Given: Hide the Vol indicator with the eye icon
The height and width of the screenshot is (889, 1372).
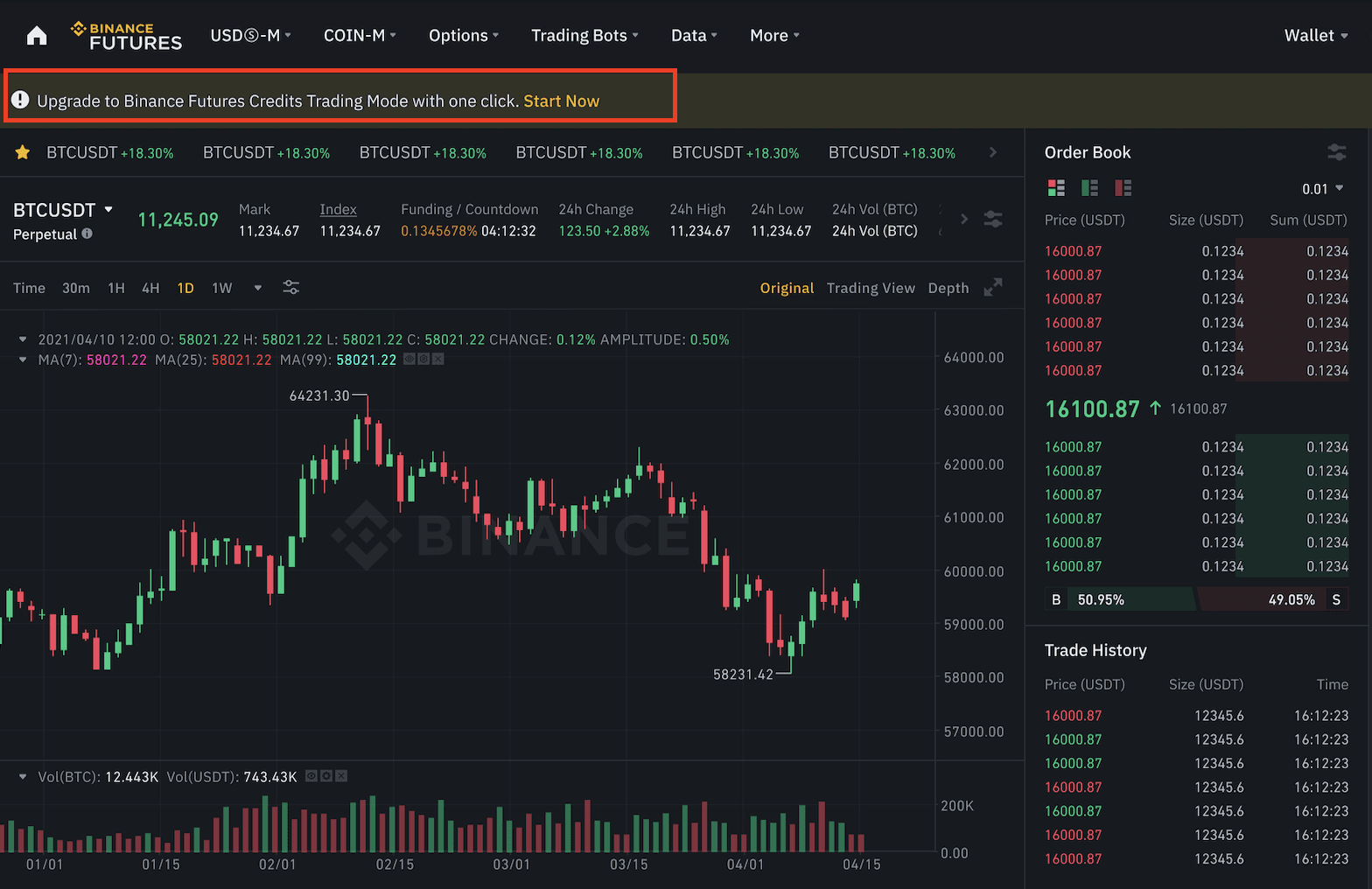Looking at the screenshot, I should click(x=311, y=776).
